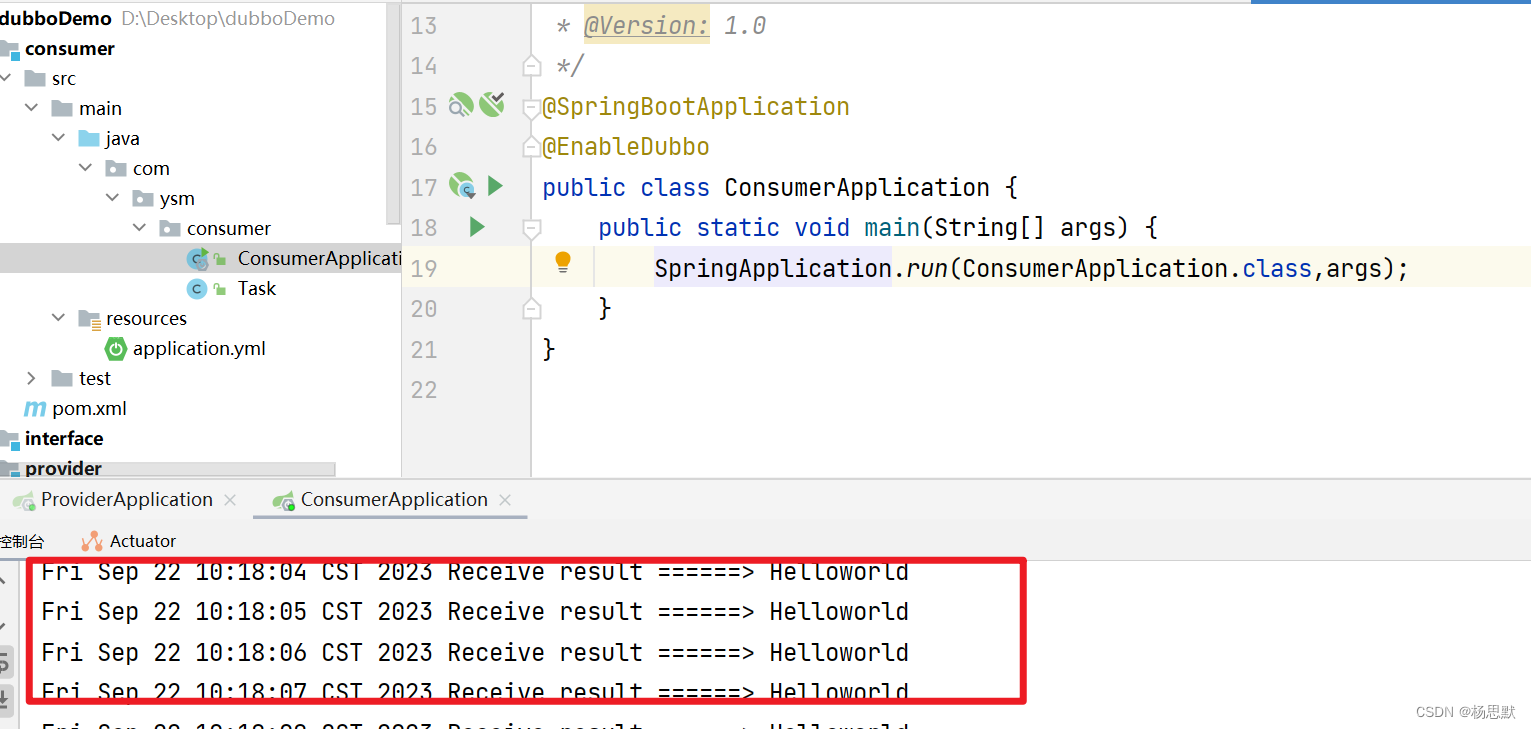Collapse the resources folder chevron
The width and height of the screenshot is (1531, 729).
click(x=58, y=318)
